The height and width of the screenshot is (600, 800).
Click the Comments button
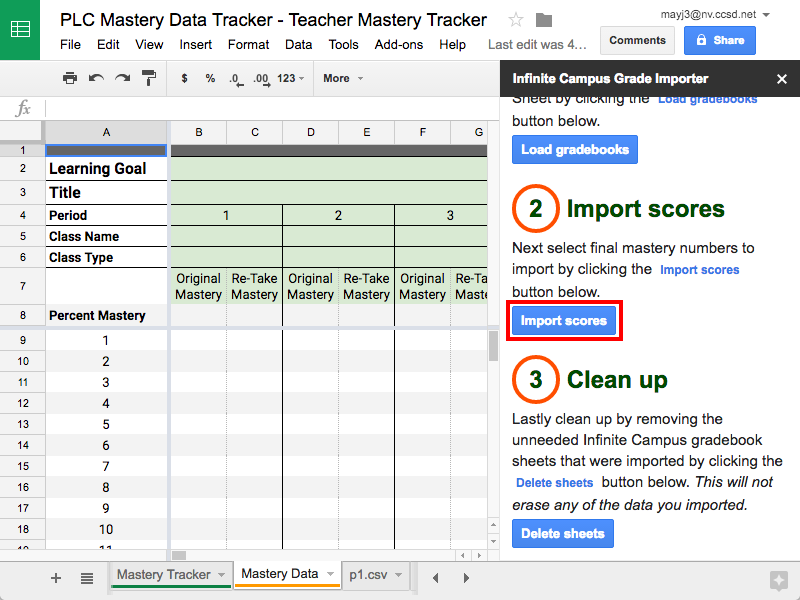tap(637, 40)
